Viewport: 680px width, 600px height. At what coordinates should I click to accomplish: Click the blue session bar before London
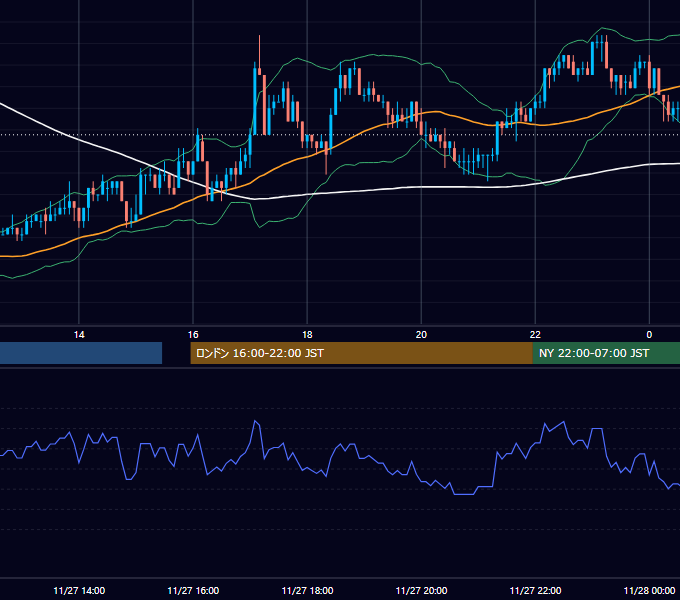[x=81, y=353]
